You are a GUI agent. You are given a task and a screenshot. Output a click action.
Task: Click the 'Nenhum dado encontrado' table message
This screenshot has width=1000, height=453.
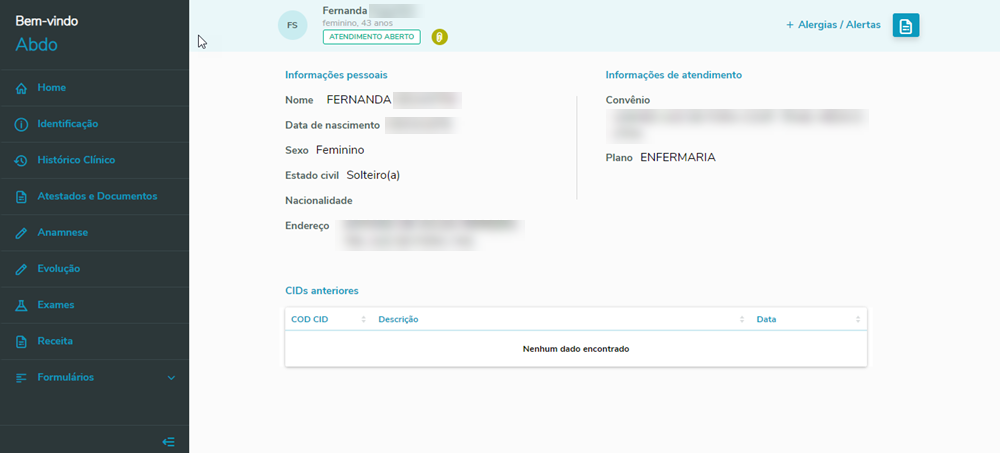coord(576,349)
